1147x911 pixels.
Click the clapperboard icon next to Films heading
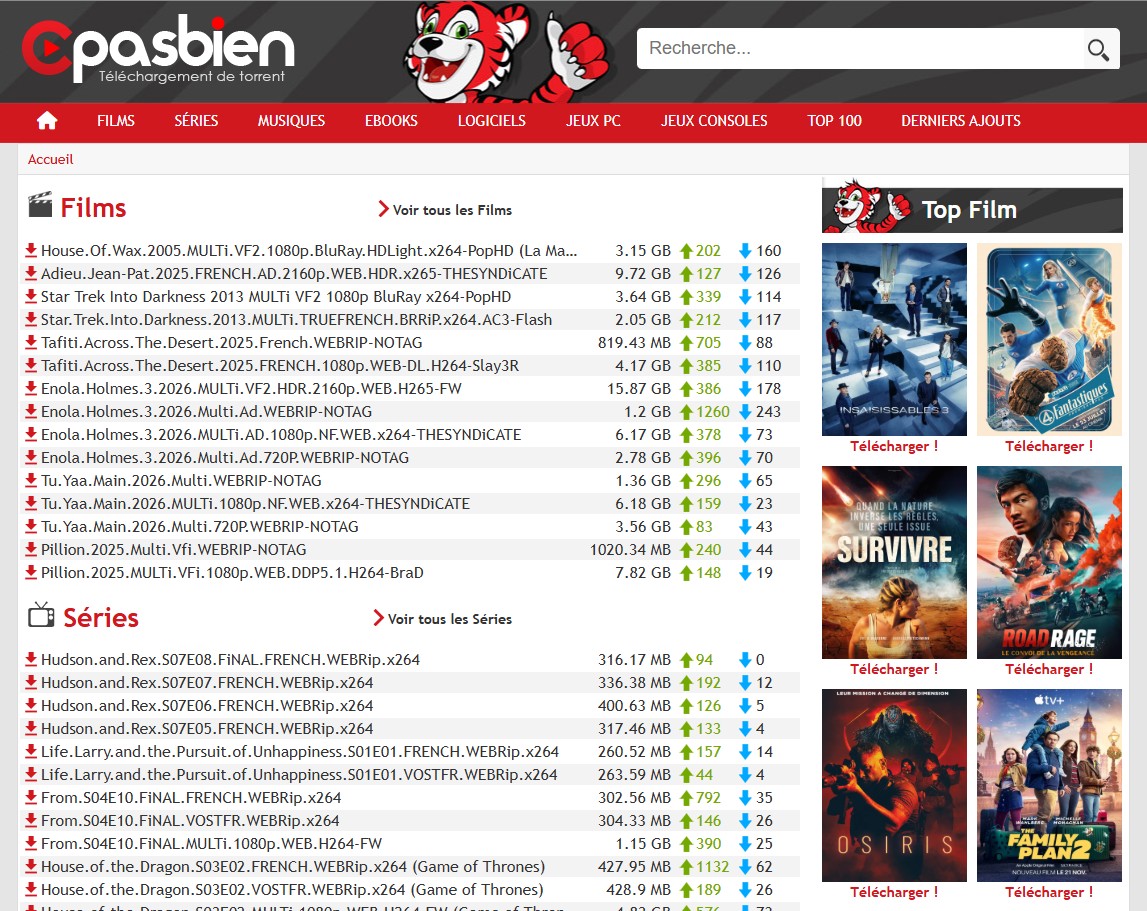(x=40, y=205)
